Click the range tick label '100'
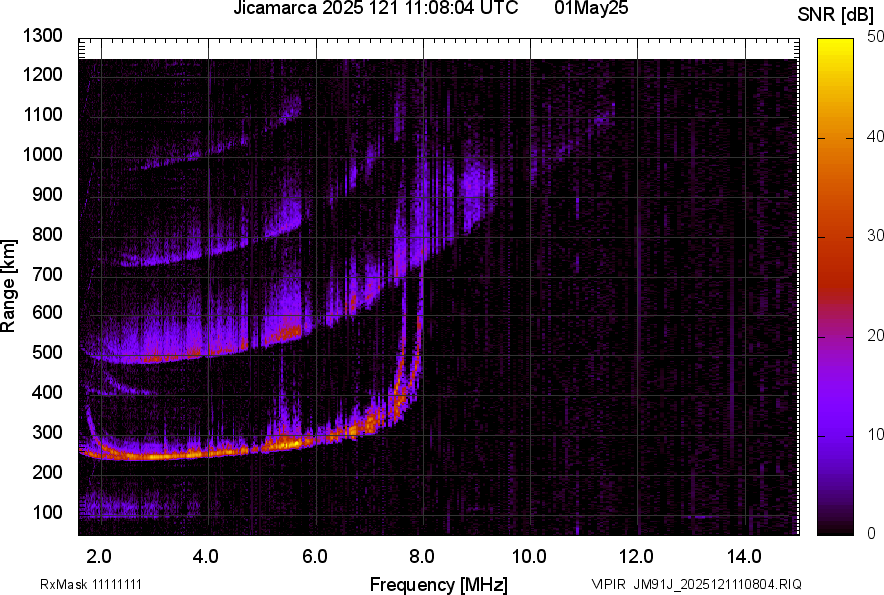884x595 pixels. tap(47, 512)
